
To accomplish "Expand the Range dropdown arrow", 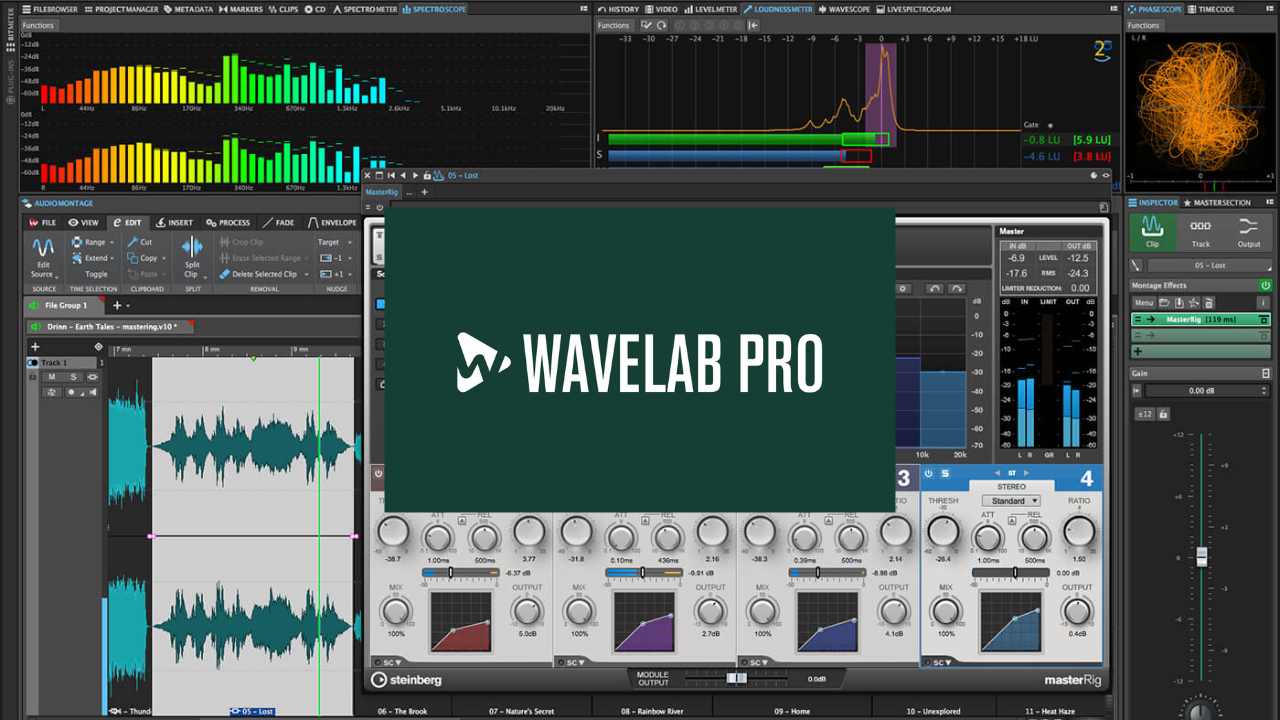I will click(111, 242).
